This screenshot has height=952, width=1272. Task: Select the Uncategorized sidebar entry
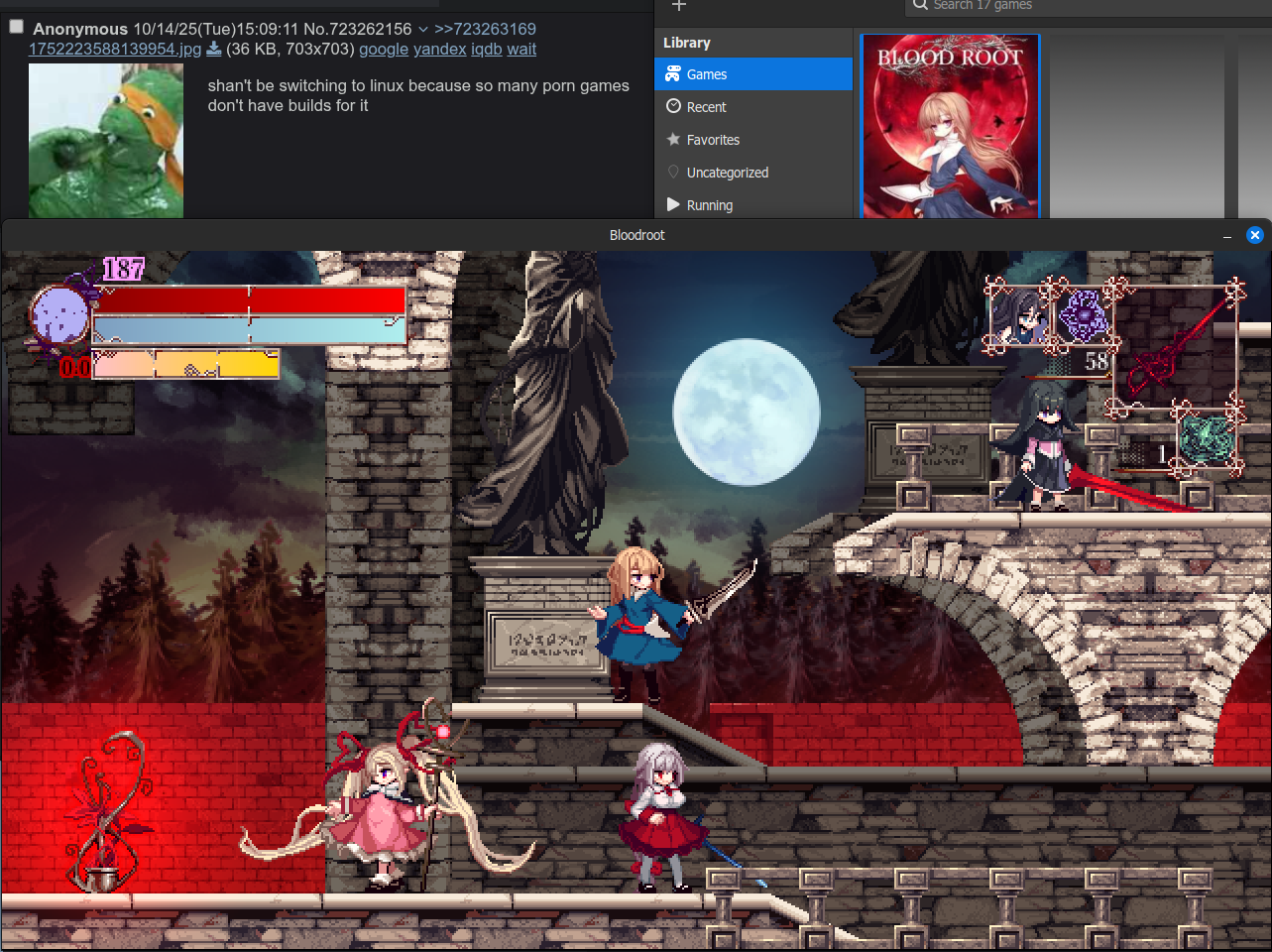(x=753, y=173)
